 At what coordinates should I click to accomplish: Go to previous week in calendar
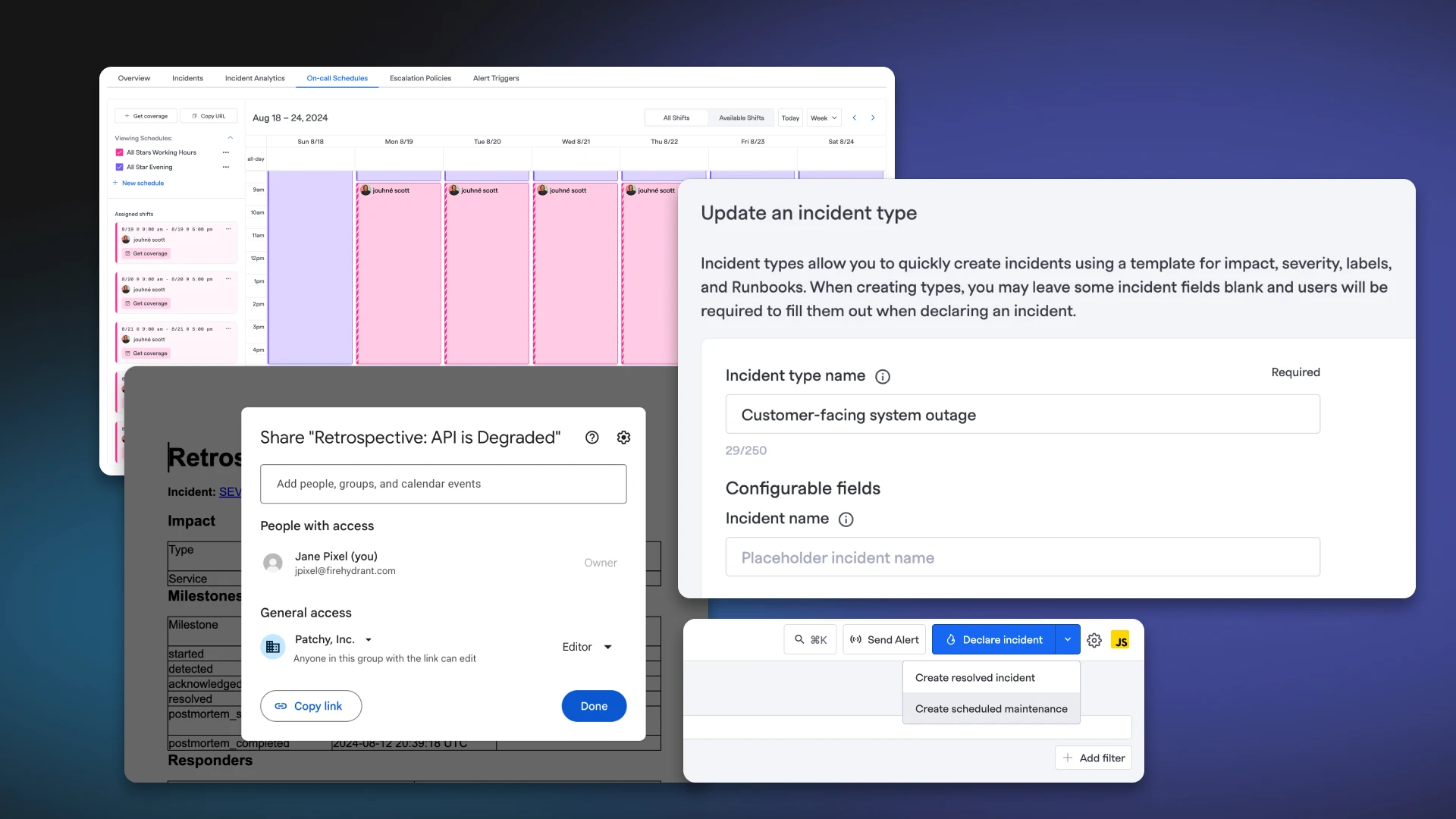pos(855,118)
